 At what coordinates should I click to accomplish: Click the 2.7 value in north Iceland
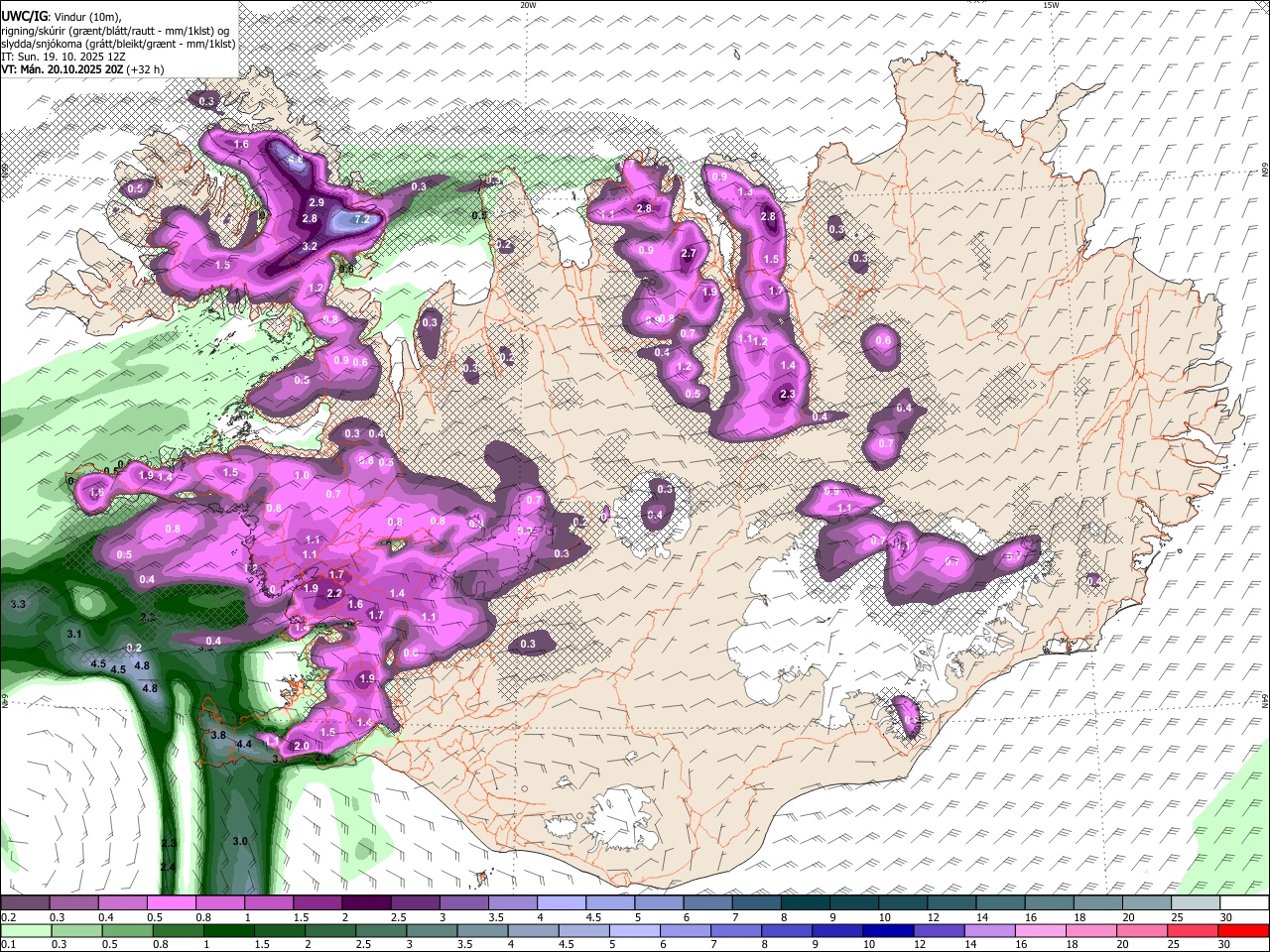[x=690, y=254]
